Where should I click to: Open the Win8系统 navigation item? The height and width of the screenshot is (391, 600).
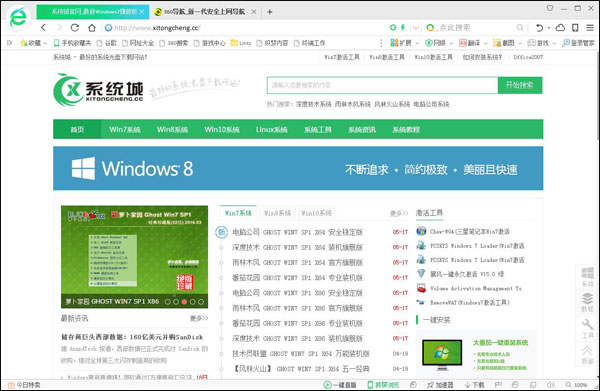pos(172,129)
